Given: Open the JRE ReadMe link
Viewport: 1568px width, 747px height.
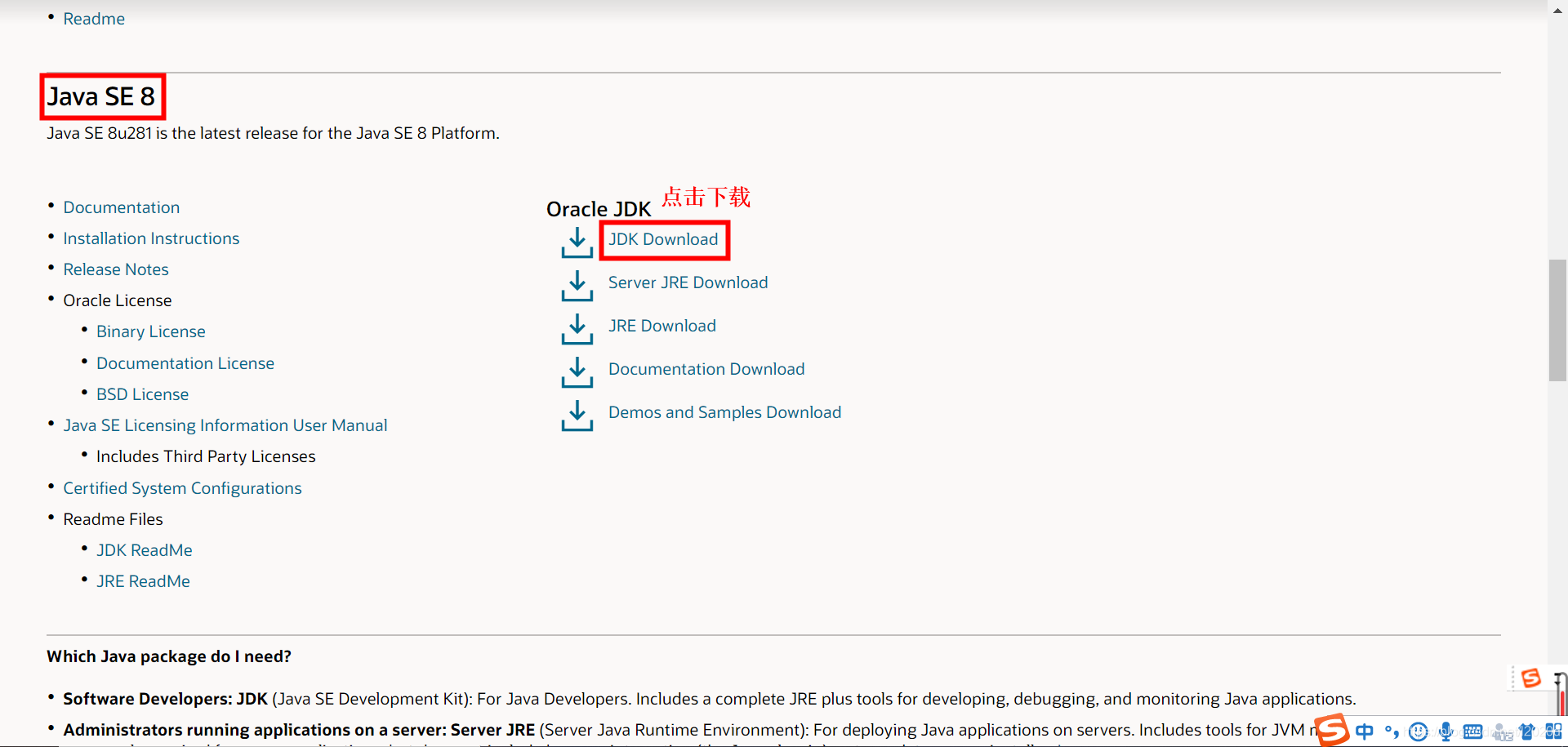Looking at the screenshot, I should (143, 581).
